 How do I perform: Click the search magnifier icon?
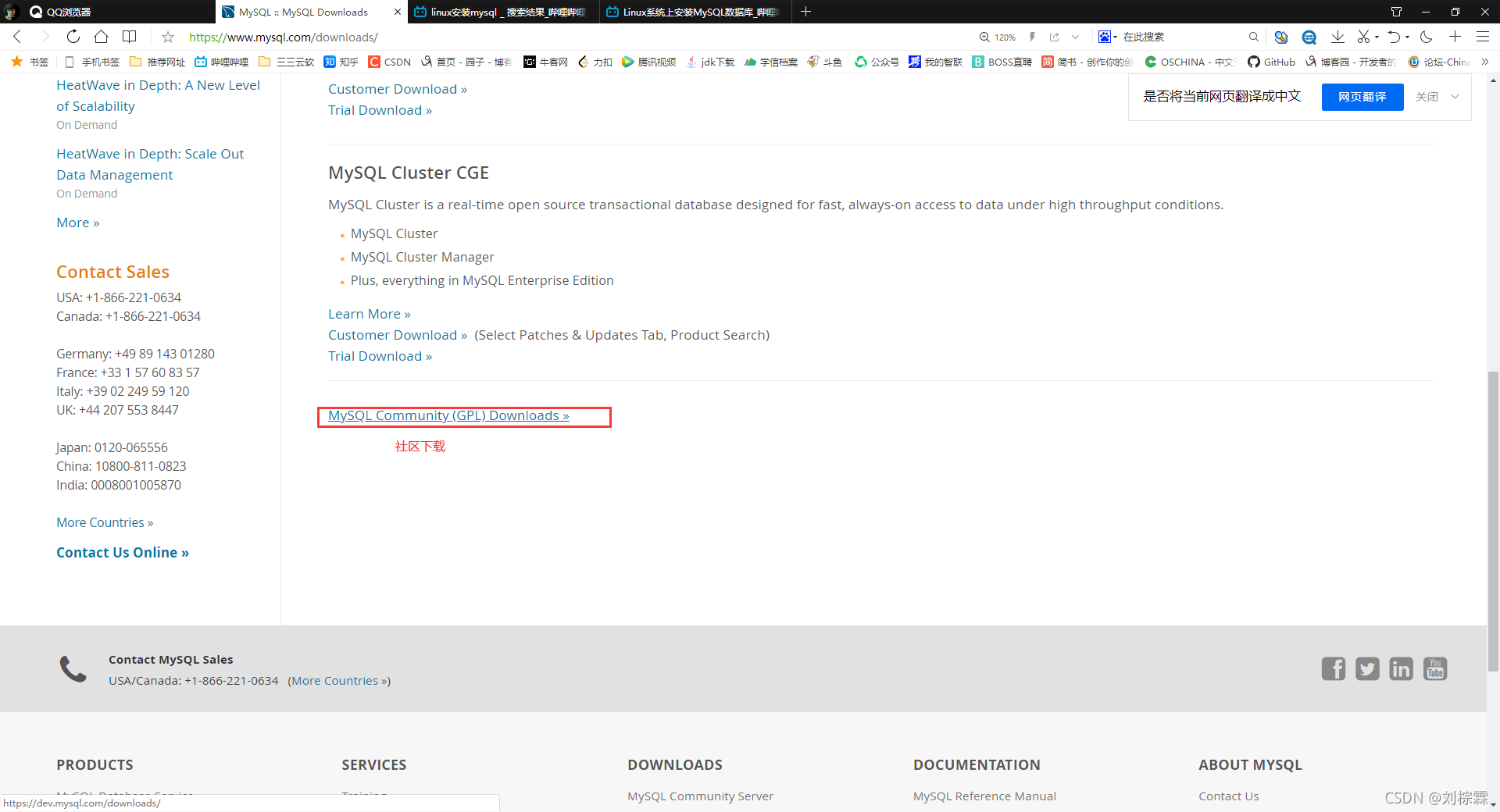1253,37
